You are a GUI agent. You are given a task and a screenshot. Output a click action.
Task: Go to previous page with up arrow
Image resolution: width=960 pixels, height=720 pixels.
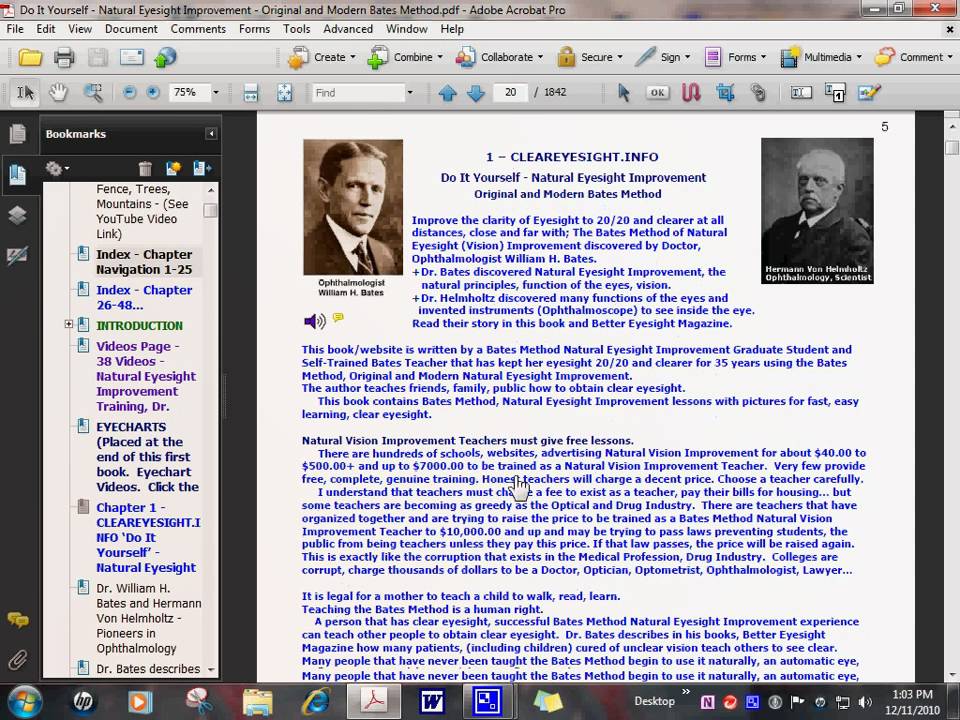pos(448,93)
